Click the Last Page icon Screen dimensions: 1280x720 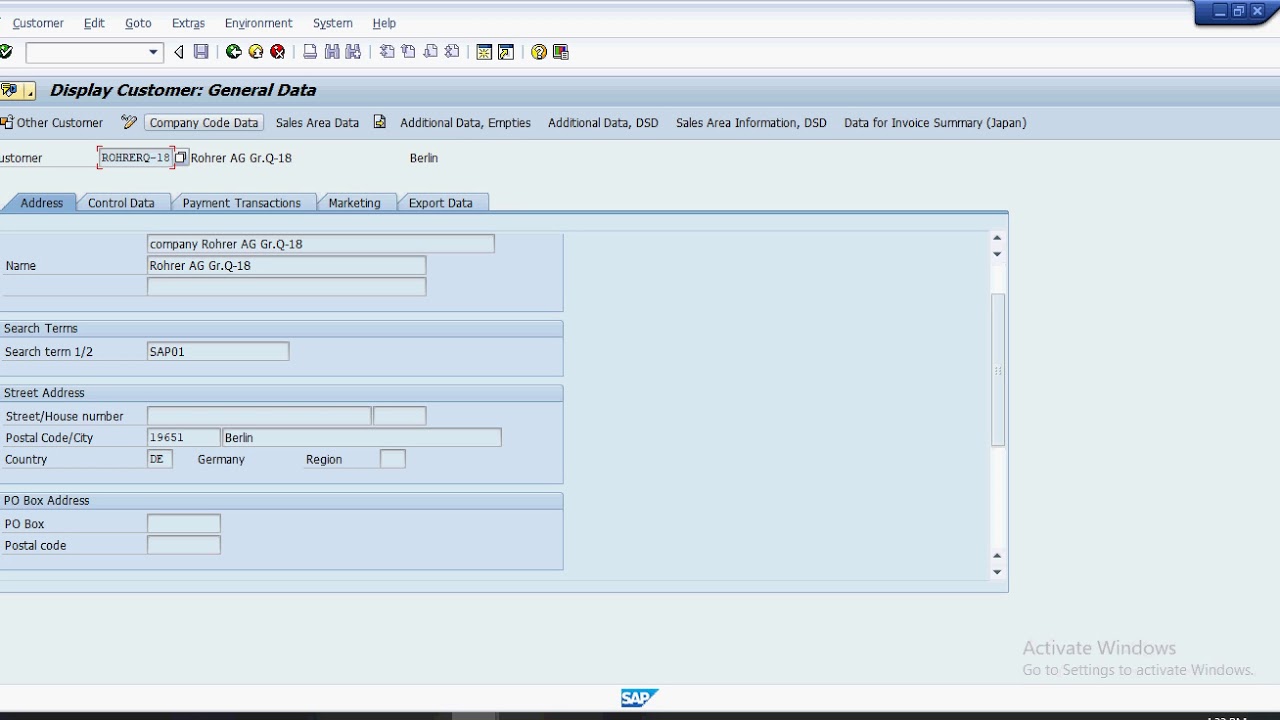point(452,52)
